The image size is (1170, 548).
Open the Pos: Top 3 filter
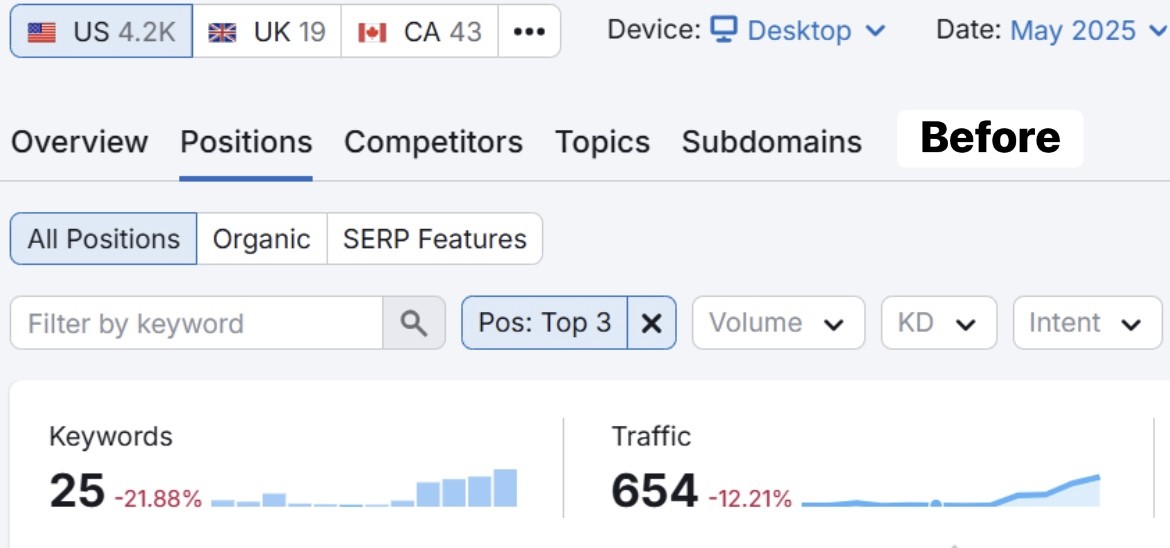[x=545, y=323]
